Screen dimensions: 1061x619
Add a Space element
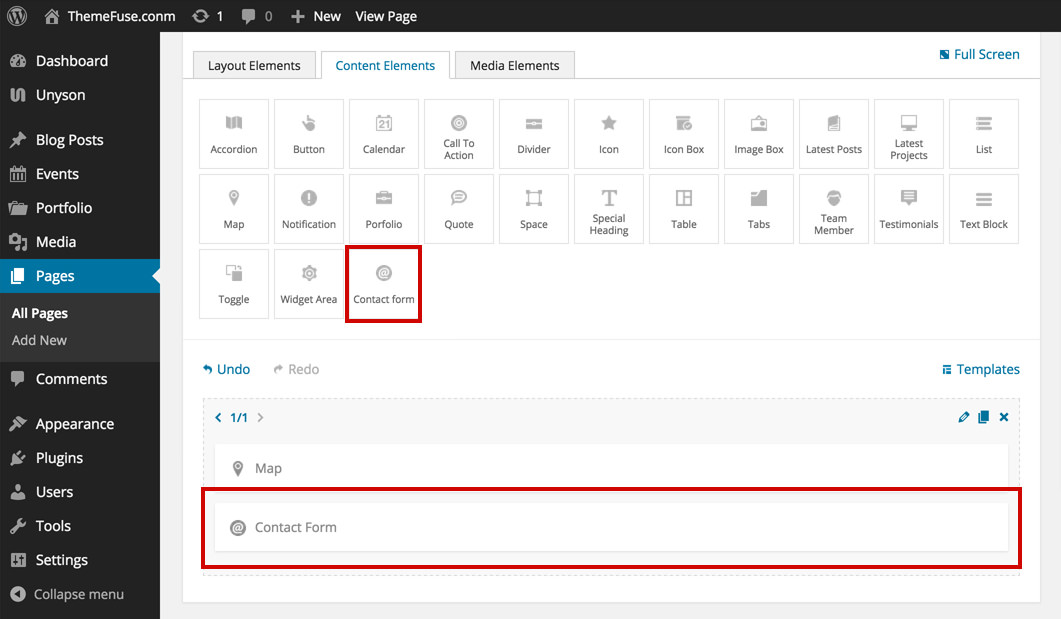(x=534, y=209)
